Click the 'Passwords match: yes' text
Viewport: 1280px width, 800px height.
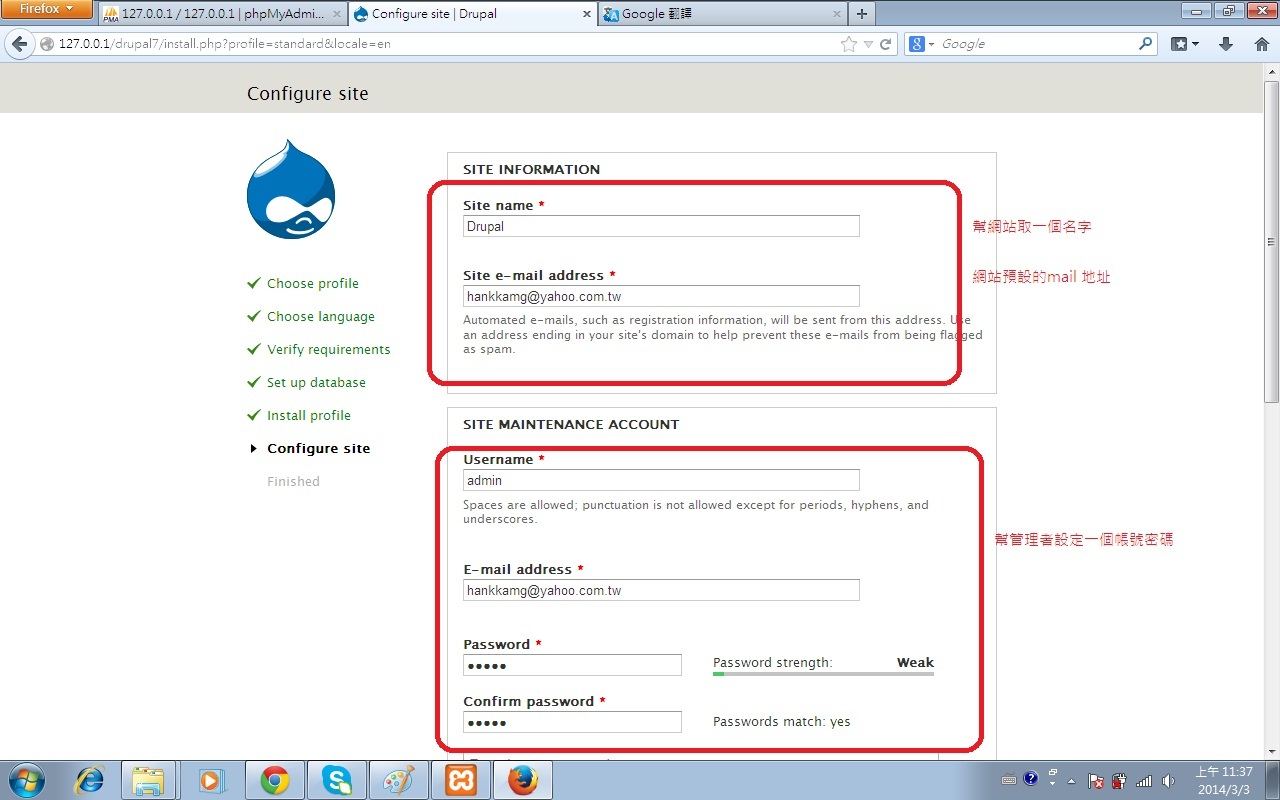pos(781,721)
